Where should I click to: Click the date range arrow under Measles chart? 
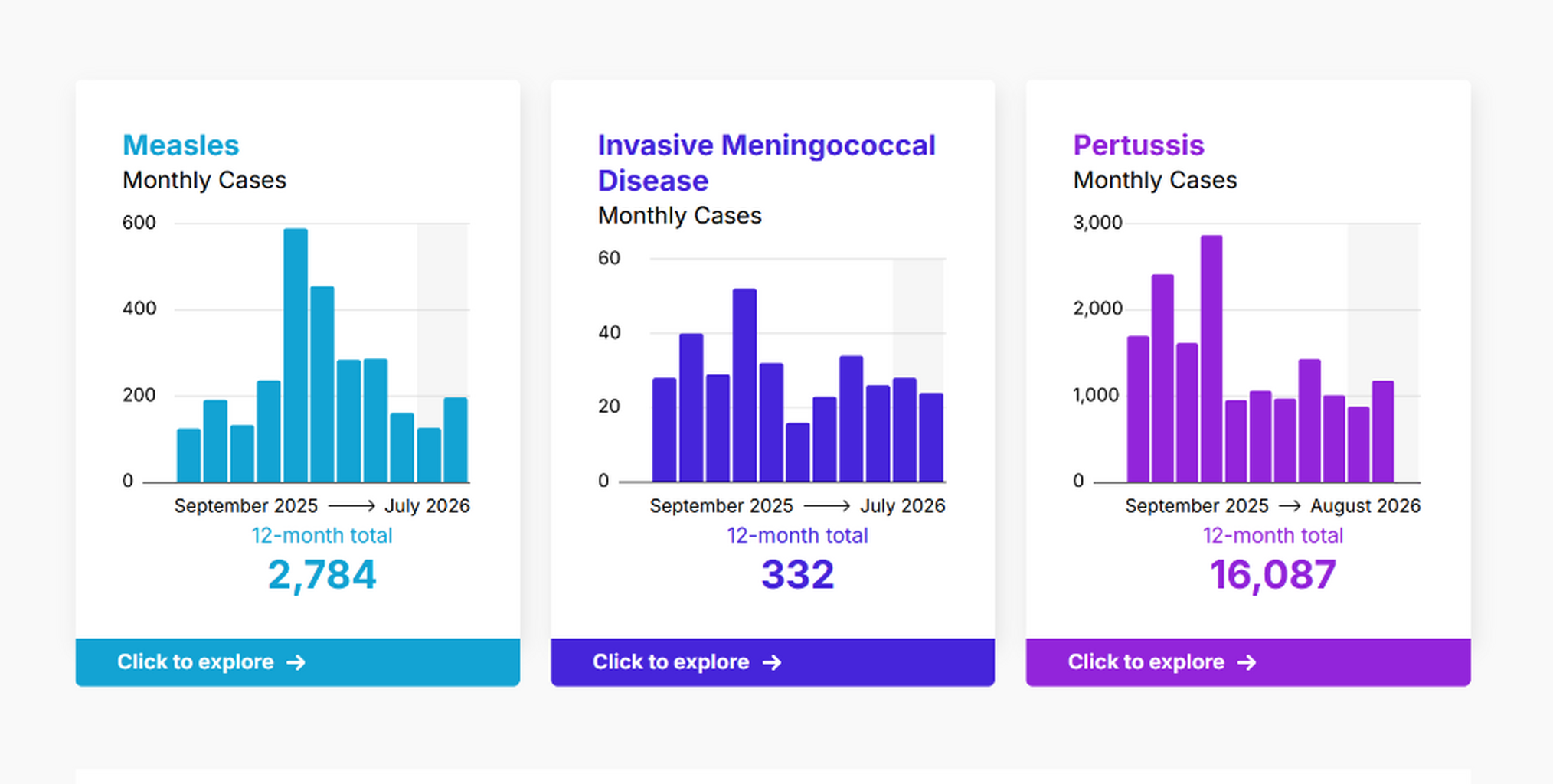coord(351,506)
